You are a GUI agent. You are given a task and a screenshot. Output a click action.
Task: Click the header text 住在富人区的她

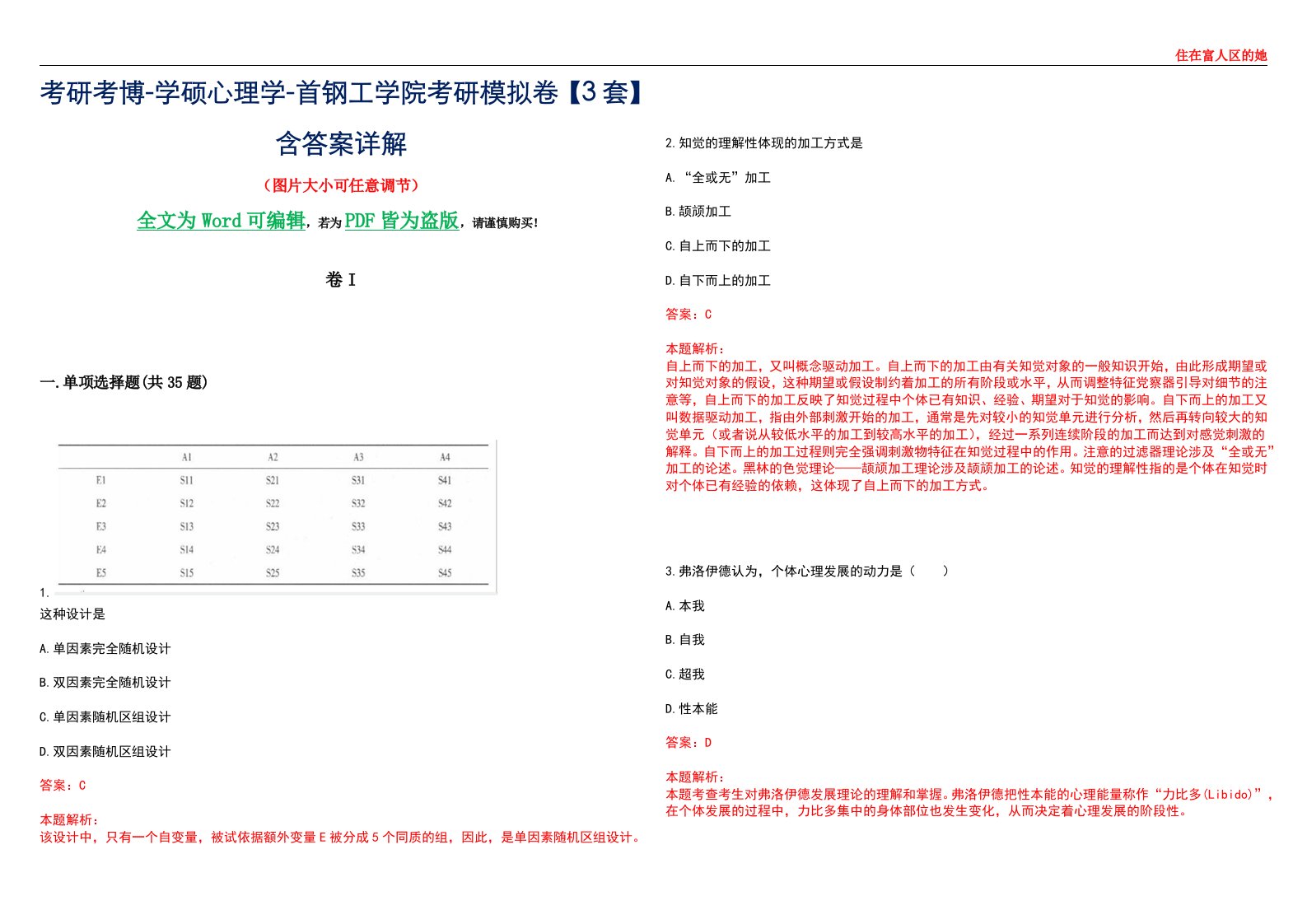point(1221,55)
